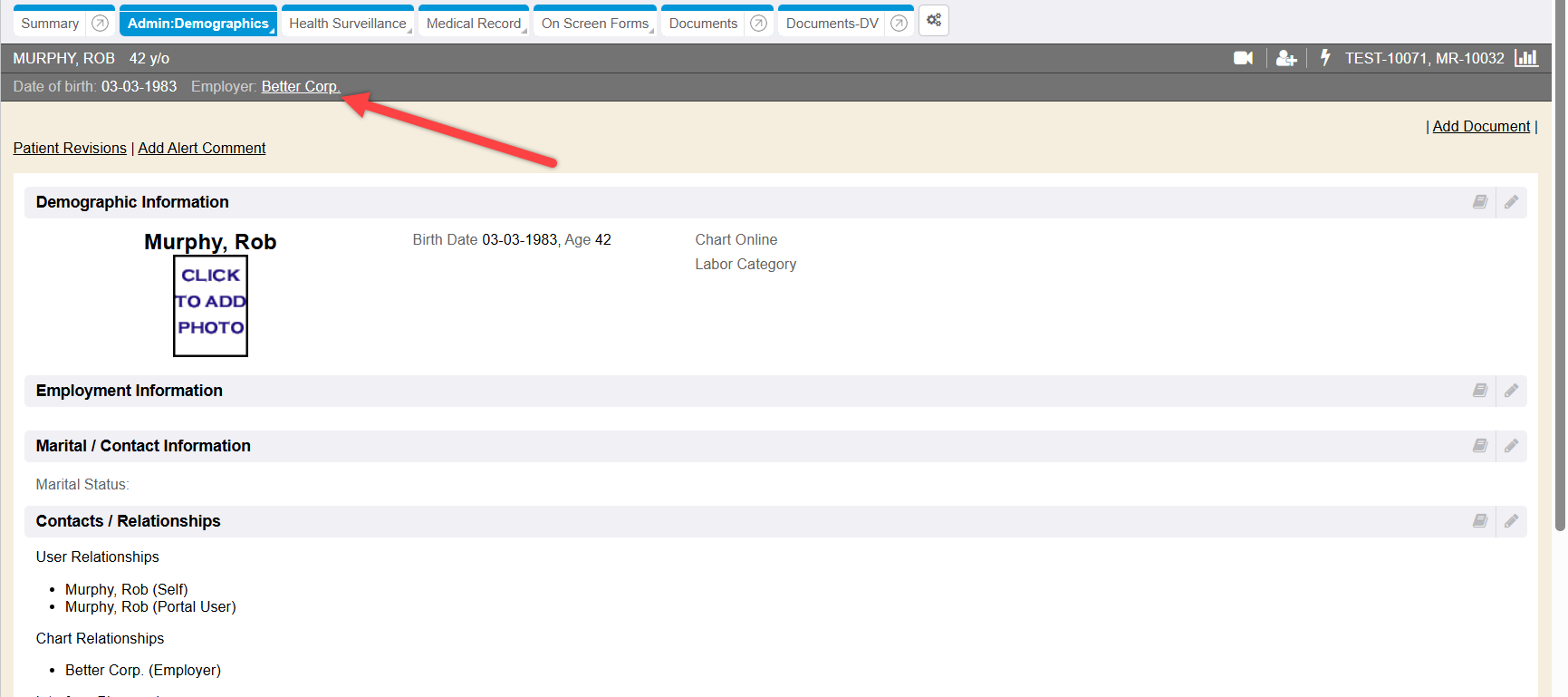Switch to the Summary tab
The image size is (1568, 697).
coord(50,24)
